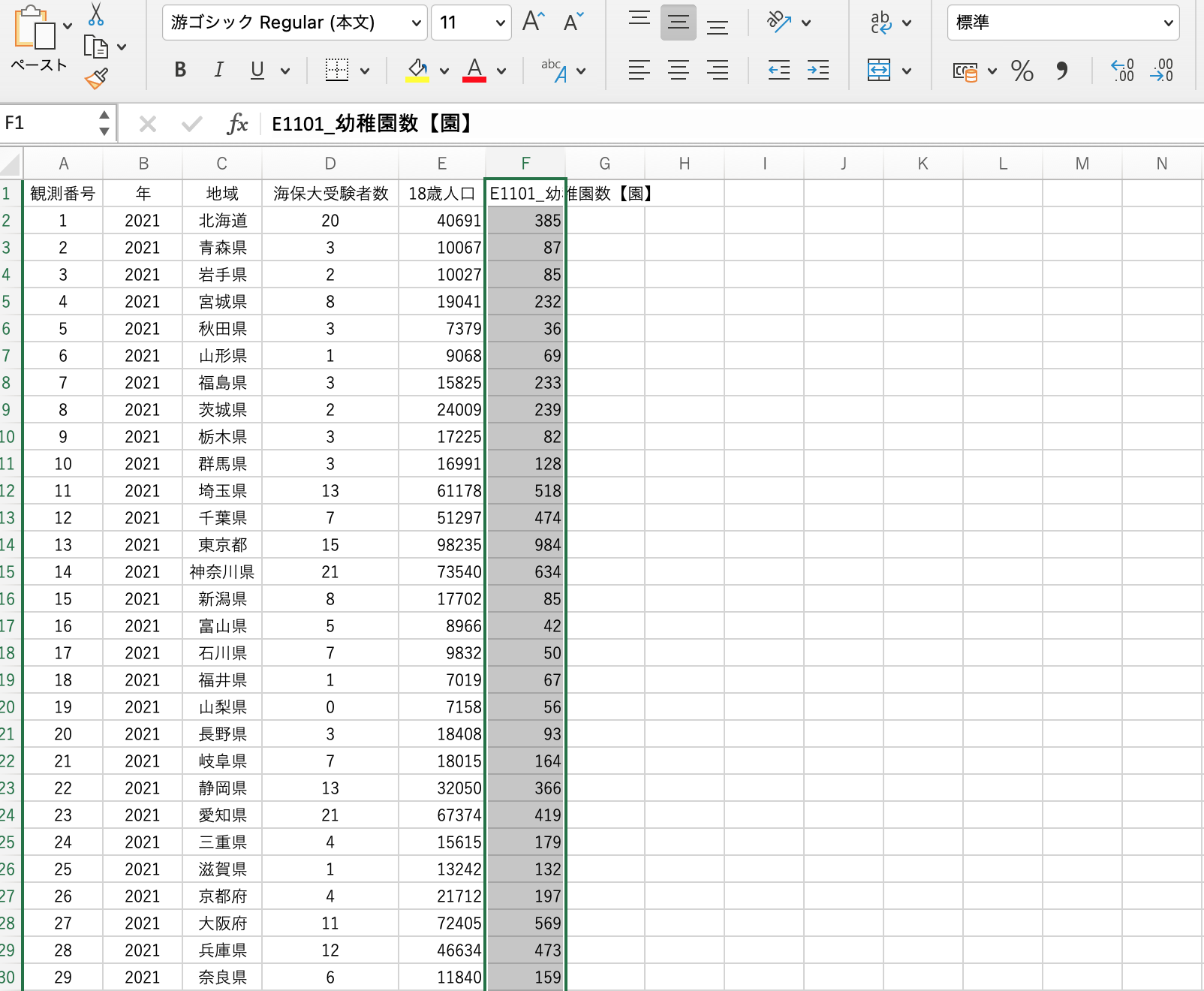
Task: Select column C header
Action: coord(222,164)
